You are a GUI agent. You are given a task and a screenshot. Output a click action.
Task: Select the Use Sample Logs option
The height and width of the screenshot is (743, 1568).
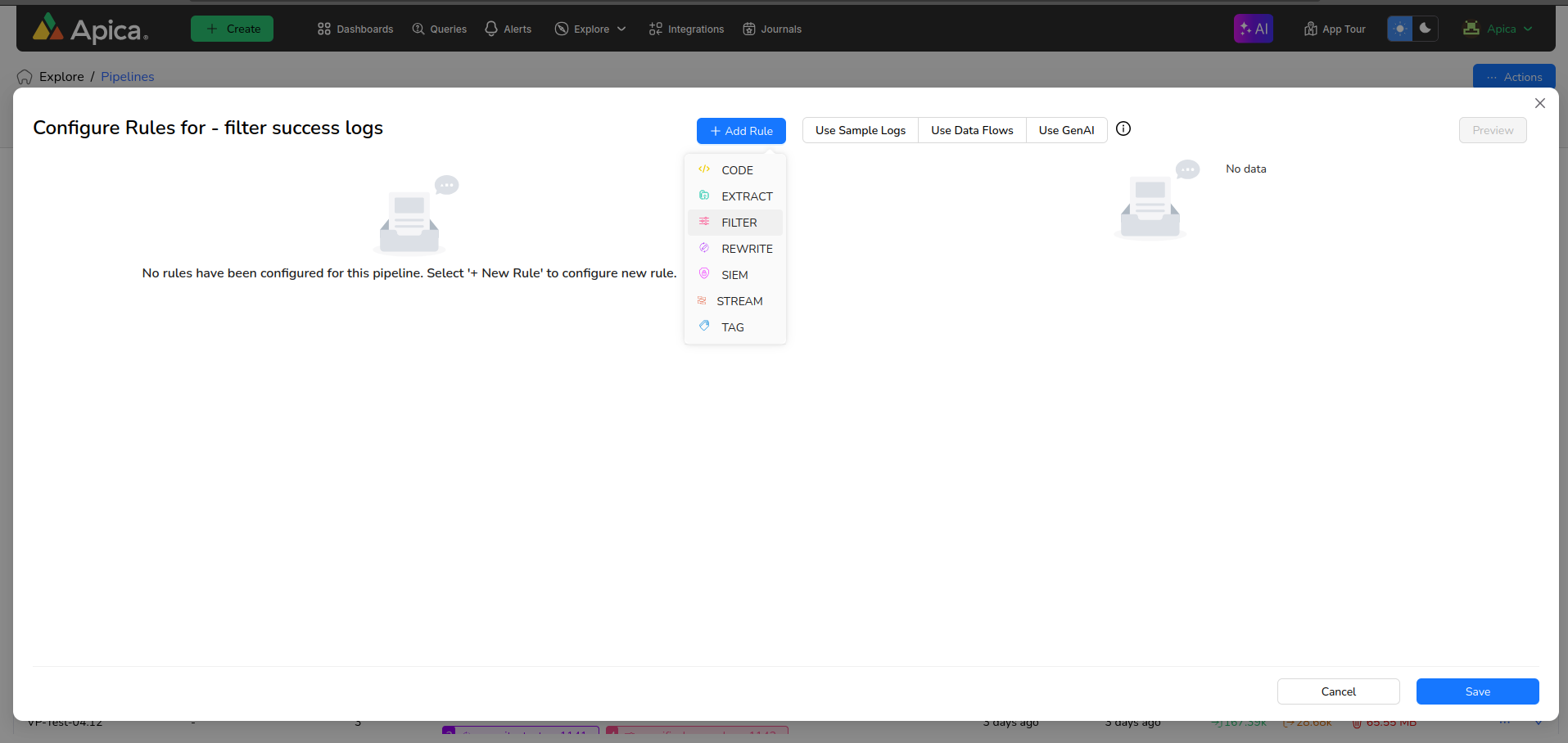click(x=860, y=130)
